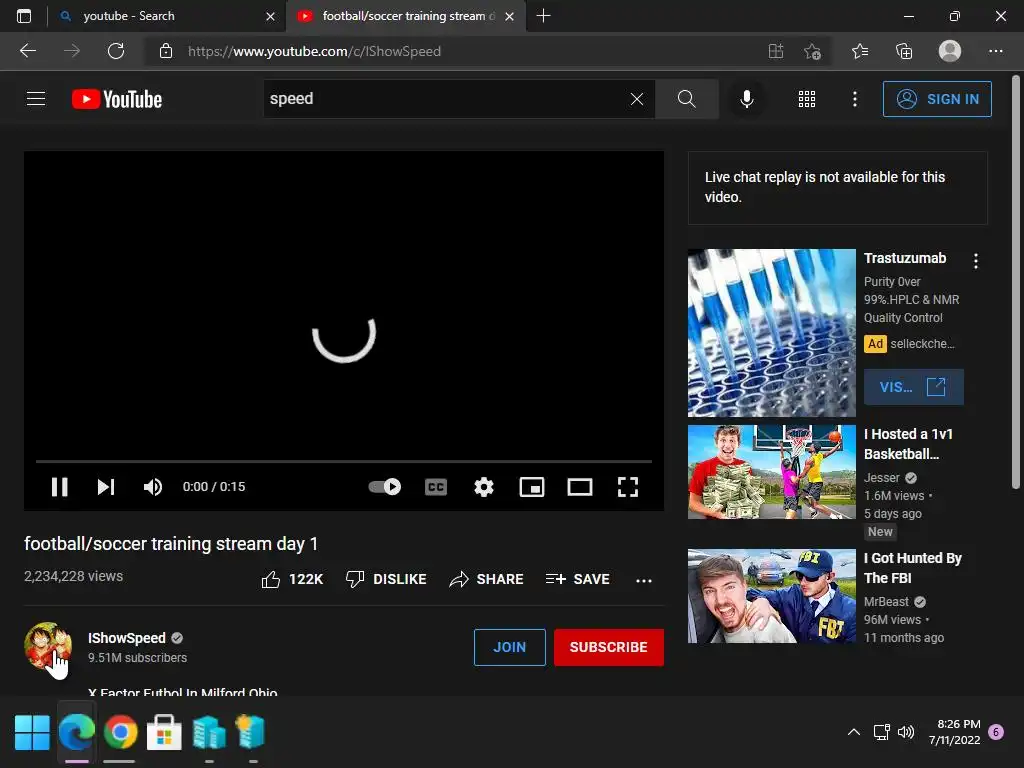Switch to theater mode

[580, 487]
